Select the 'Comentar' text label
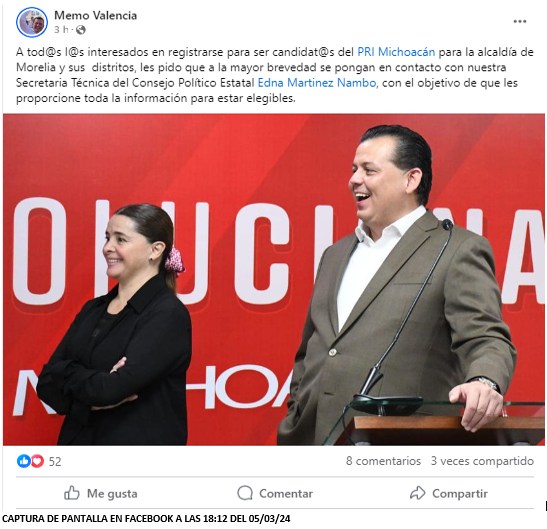Image resolution: width=547 pixels, height=529 pixels. 286,494
